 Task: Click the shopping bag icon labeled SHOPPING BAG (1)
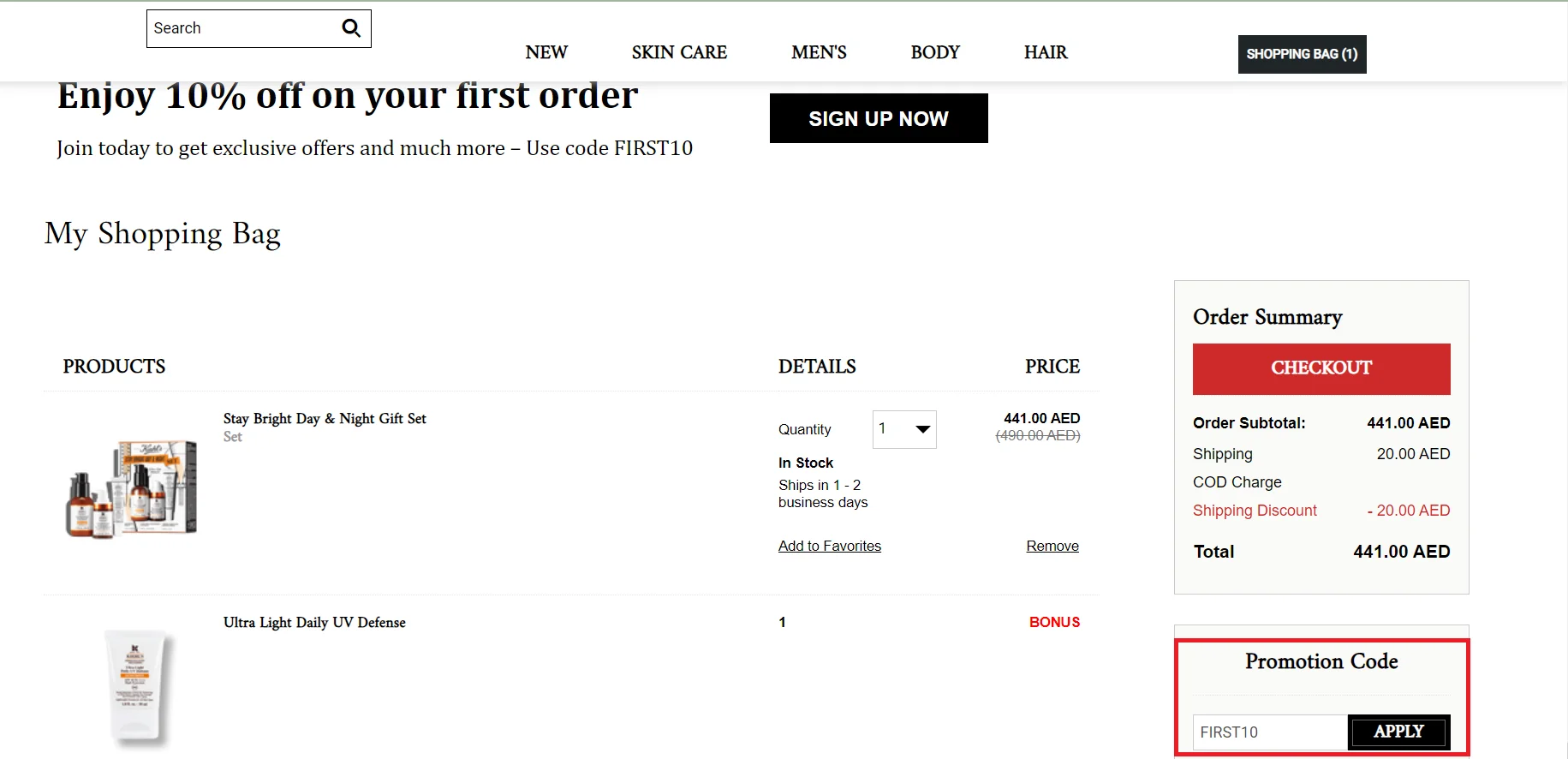coord(1301,53)
